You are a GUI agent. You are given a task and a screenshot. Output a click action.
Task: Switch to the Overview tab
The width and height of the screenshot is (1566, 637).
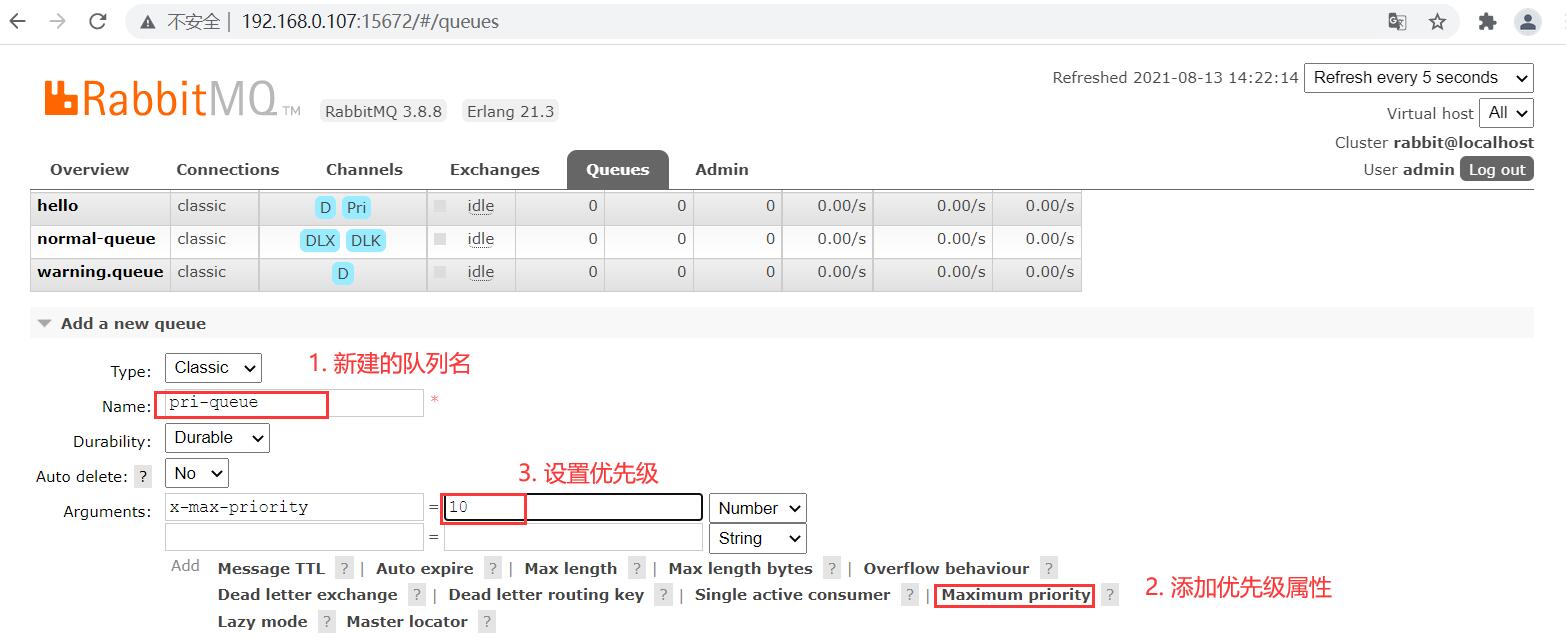click(x=89, y=169)
